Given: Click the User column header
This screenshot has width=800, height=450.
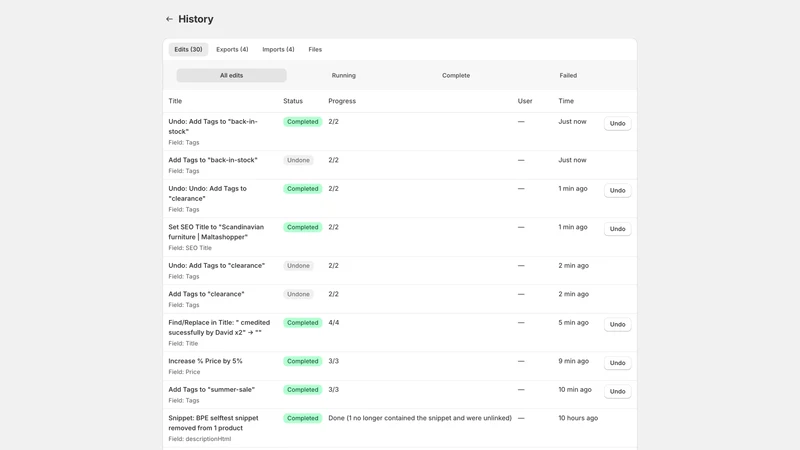Looking at the screenshot, I should [524, 101].
